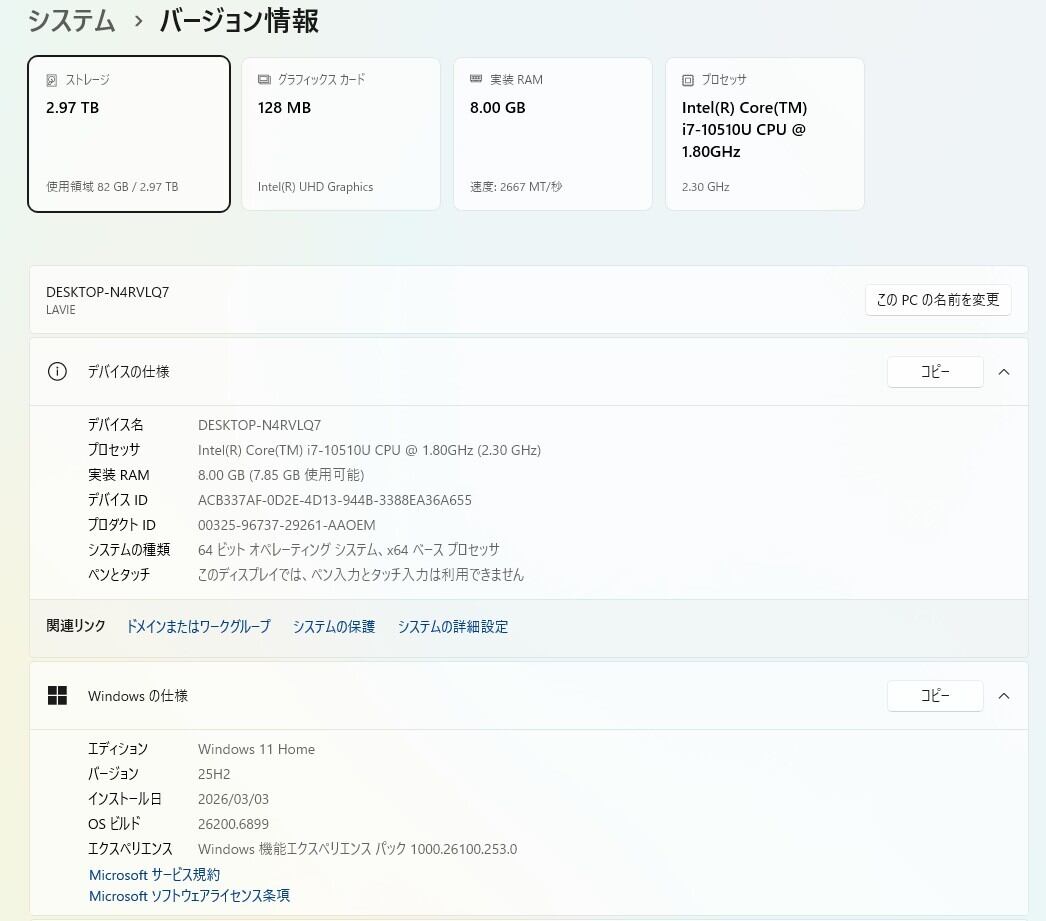Open the Microsoft サービス規約 link
The width and height of the screenshot is (1046, 921).
tap(155, 875)
